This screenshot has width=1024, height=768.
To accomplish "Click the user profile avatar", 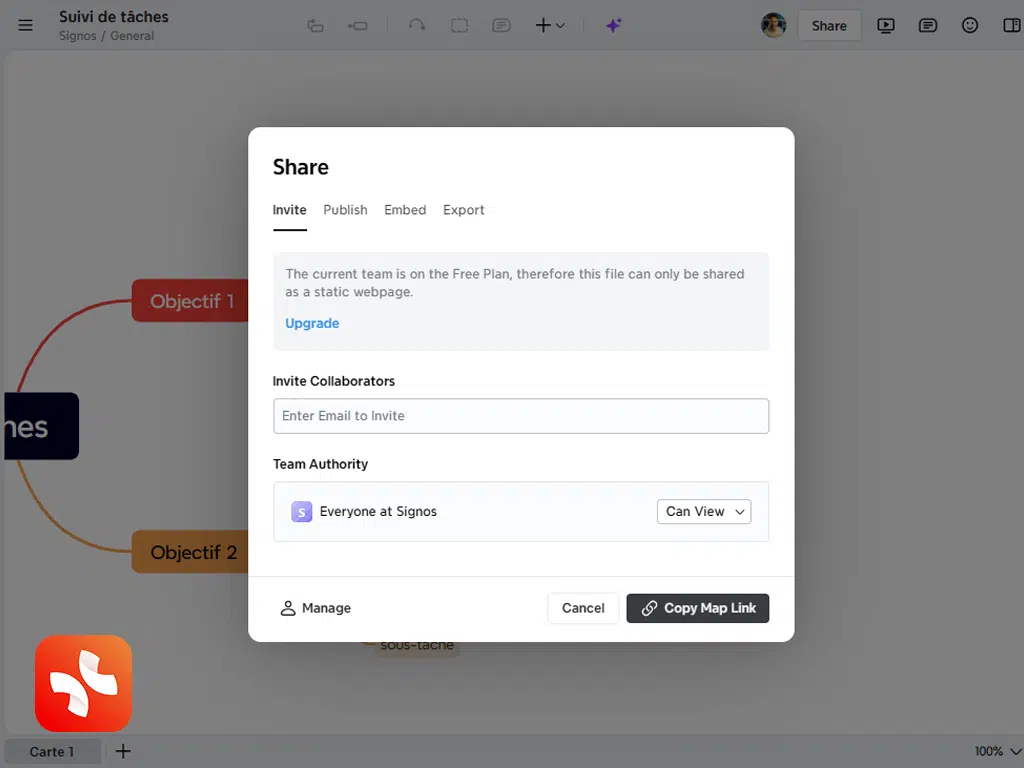I will [x=773, y=26].
